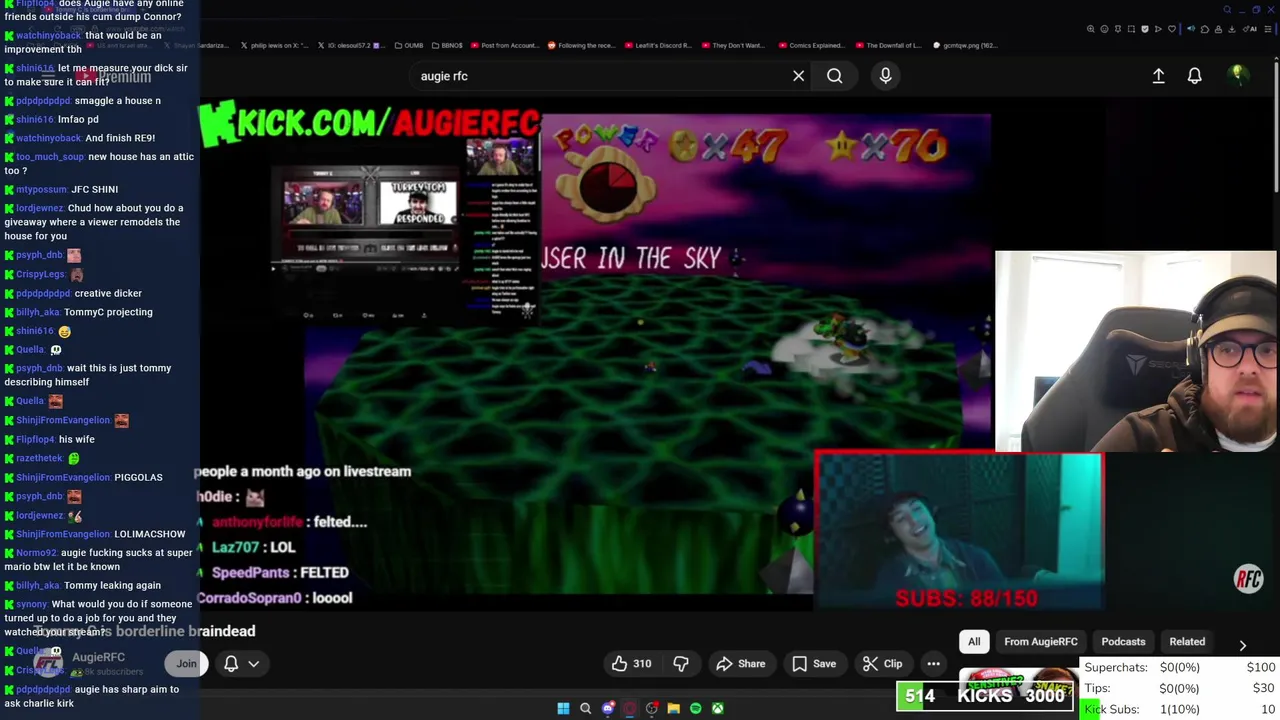Share the video
The height and width of the screenshot is (720, 1280).
click(x=741, y=664)
